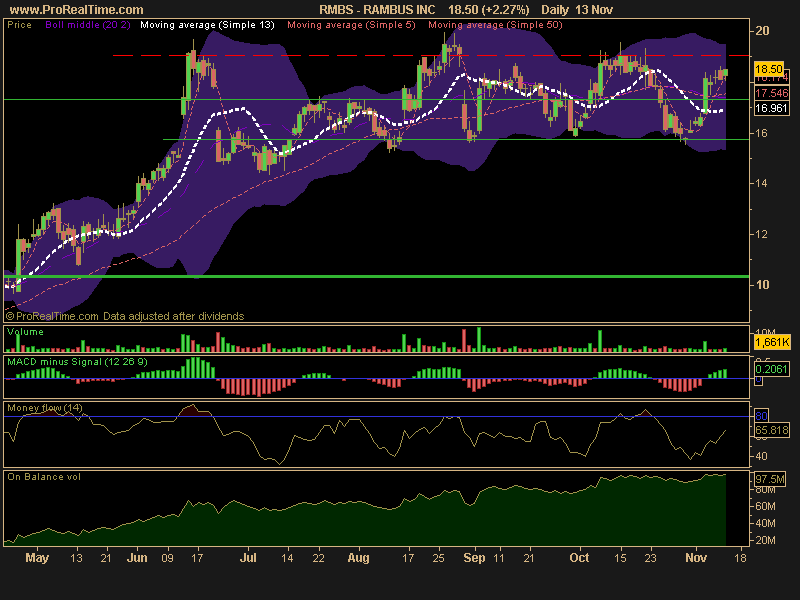This screenshot has width=800, height=600.
Task: Click the 17.546 moving average price tag
Action: point(771,93)
